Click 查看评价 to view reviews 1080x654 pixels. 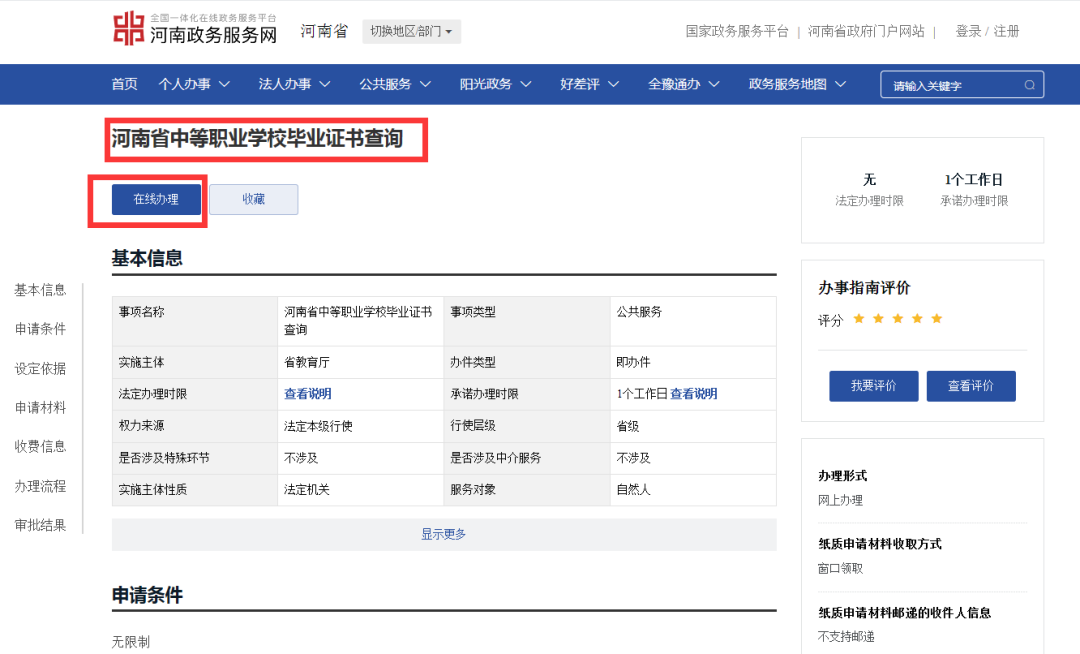click(x=970, y=385)
